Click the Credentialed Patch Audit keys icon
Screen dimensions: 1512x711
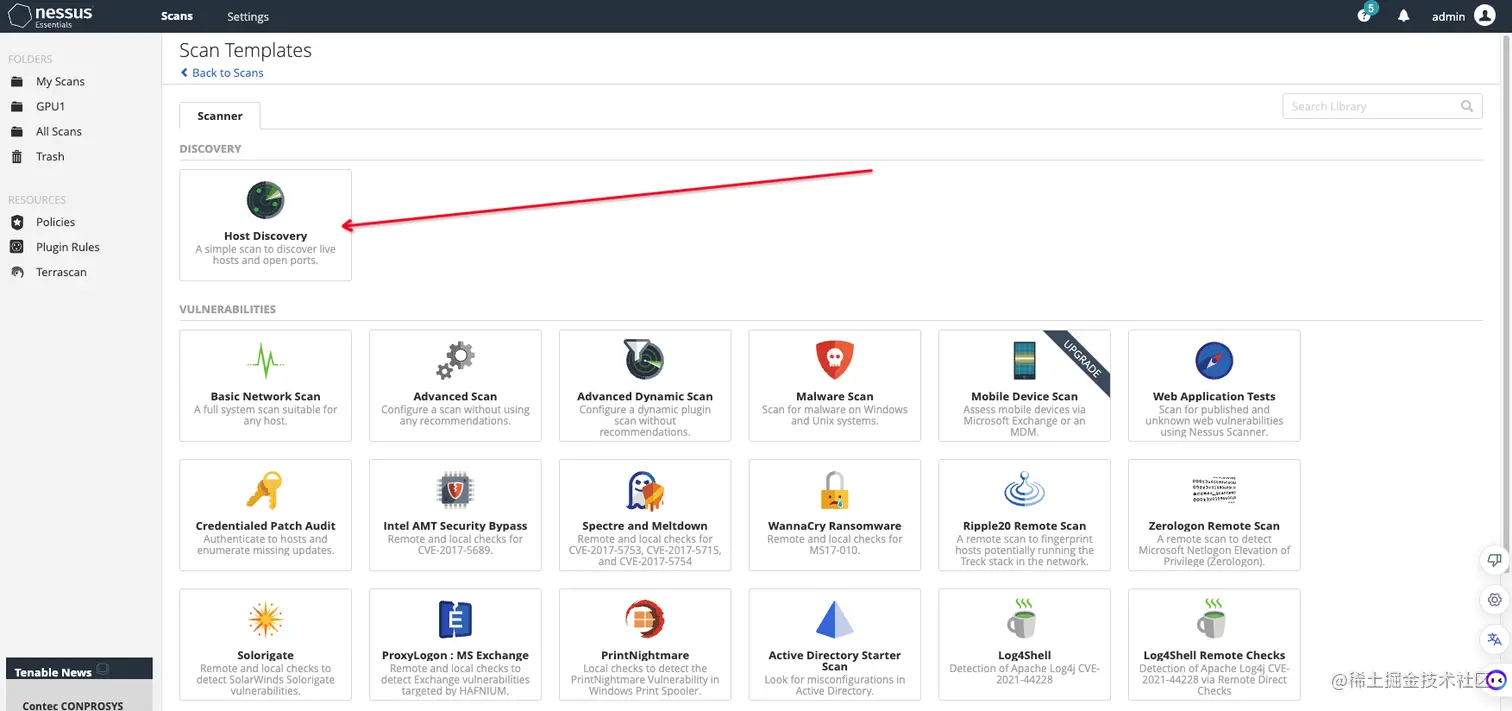(265, 490)
